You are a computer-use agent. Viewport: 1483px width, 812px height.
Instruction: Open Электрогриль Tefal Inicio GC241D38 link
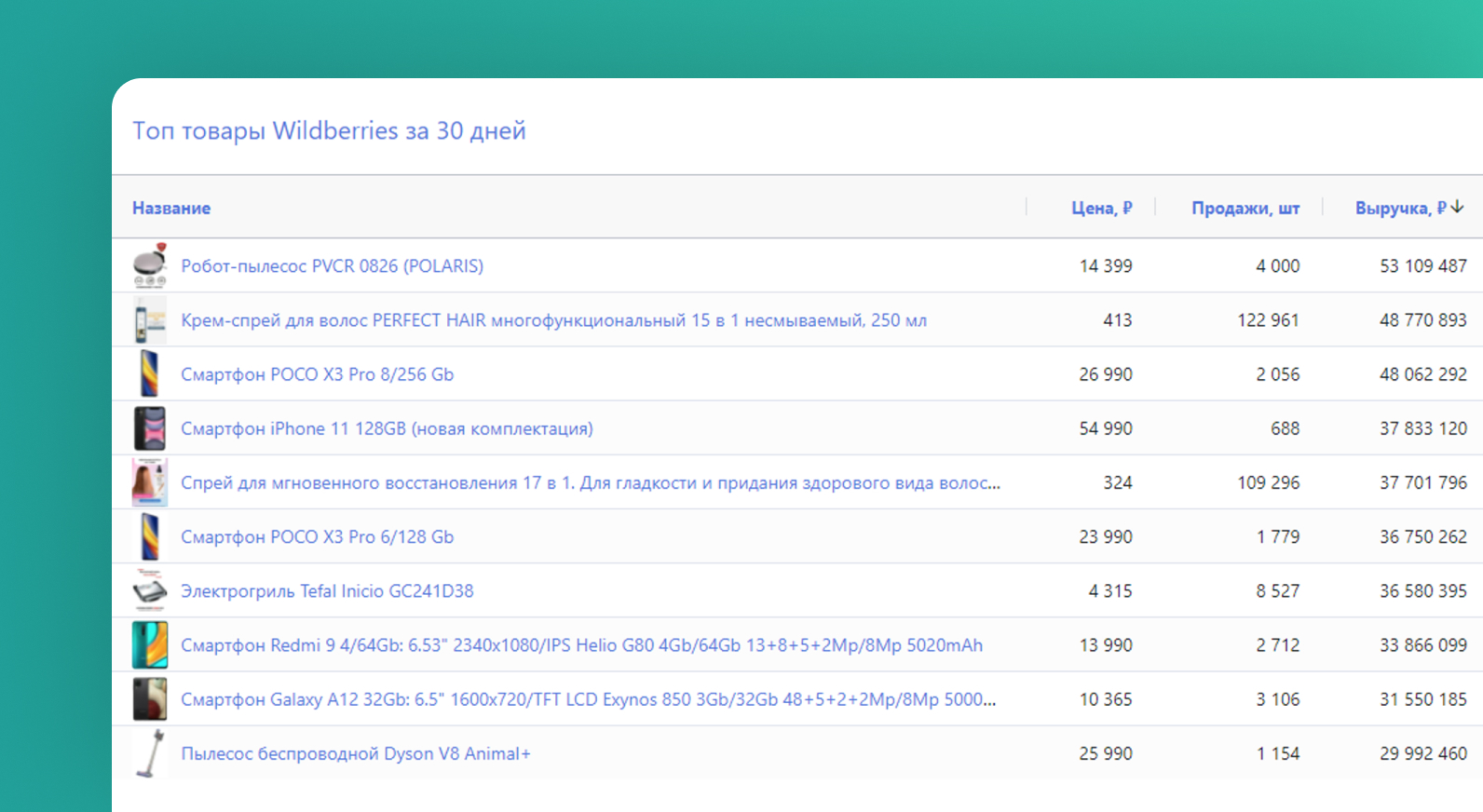(x=327, y=591)
